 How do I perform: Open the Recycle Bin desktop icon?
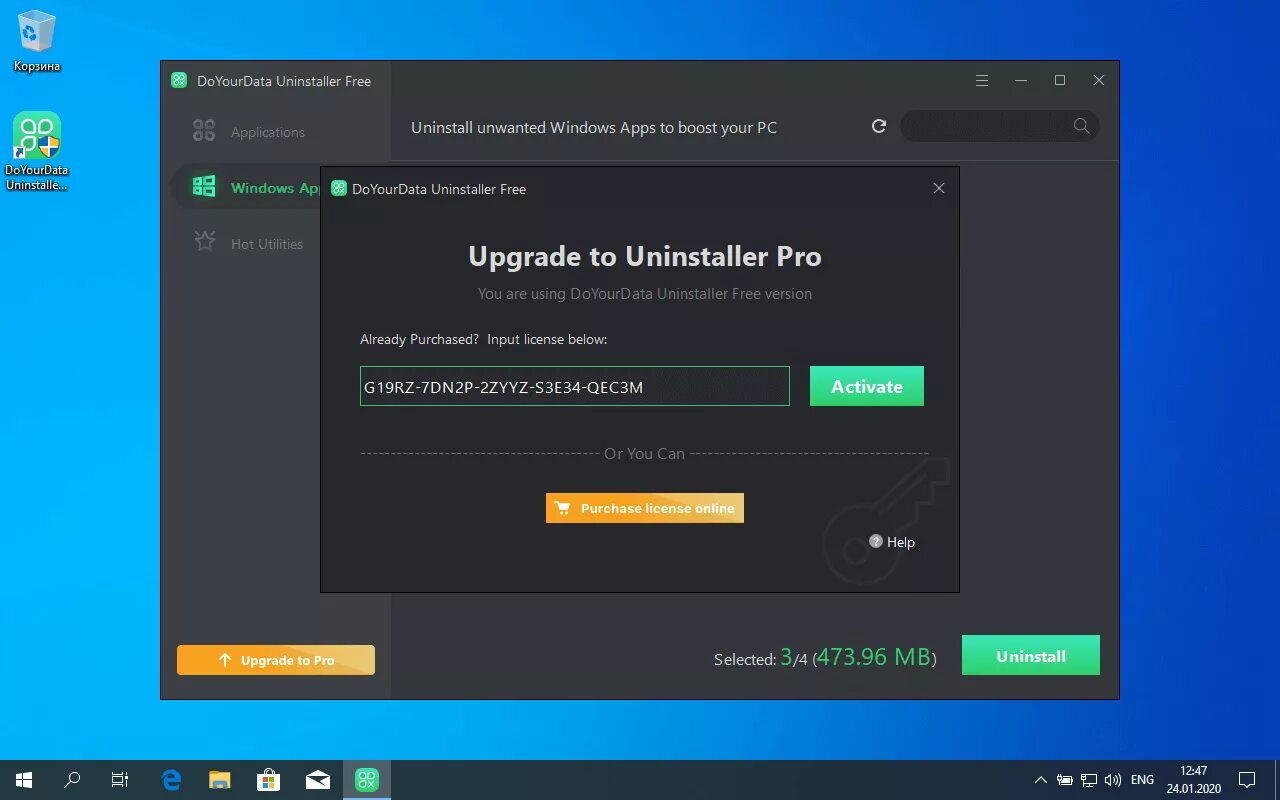coord(37,42)
